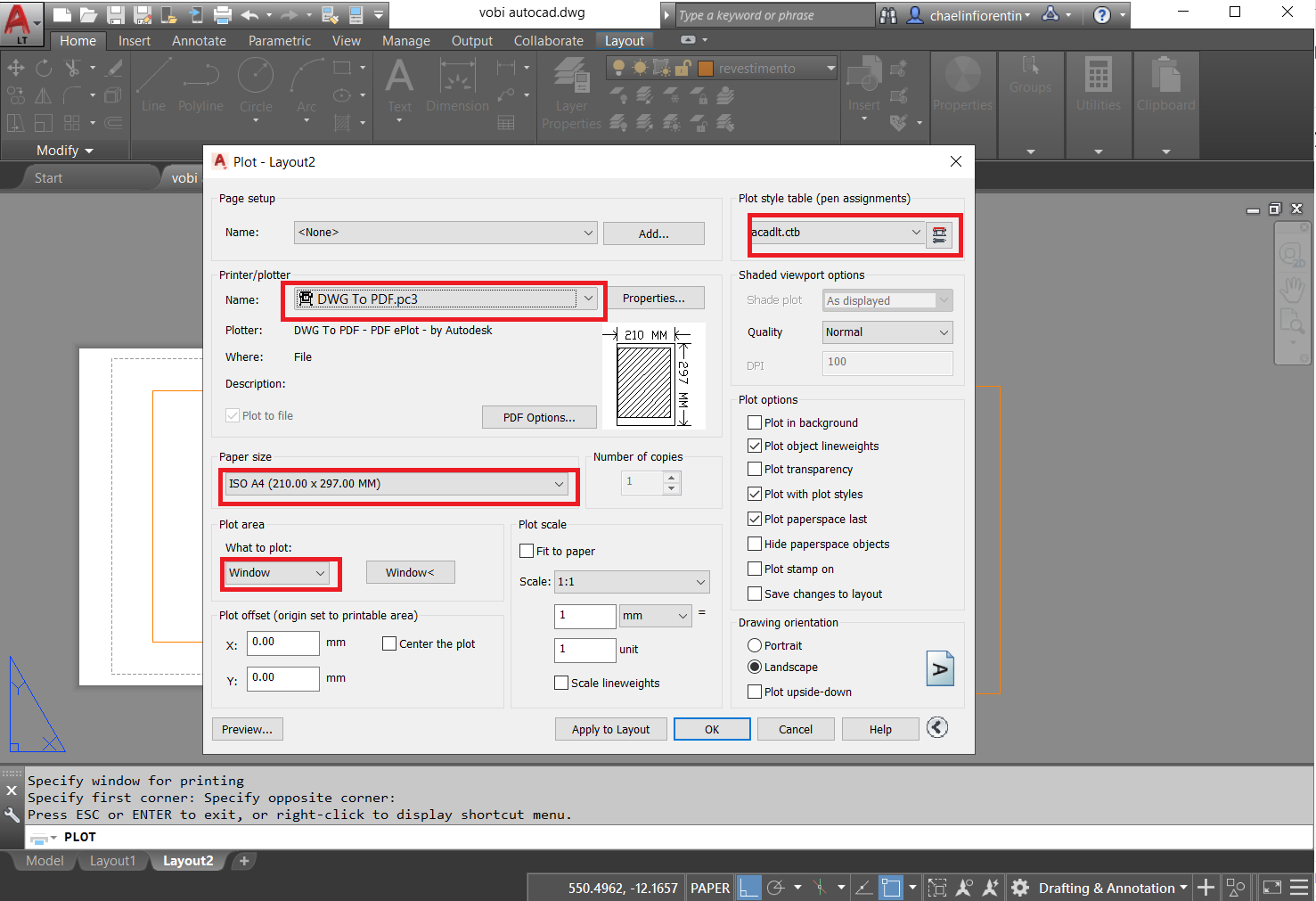Choose the Text tool
Screen dimensions: 1316x901
[399, 86]
